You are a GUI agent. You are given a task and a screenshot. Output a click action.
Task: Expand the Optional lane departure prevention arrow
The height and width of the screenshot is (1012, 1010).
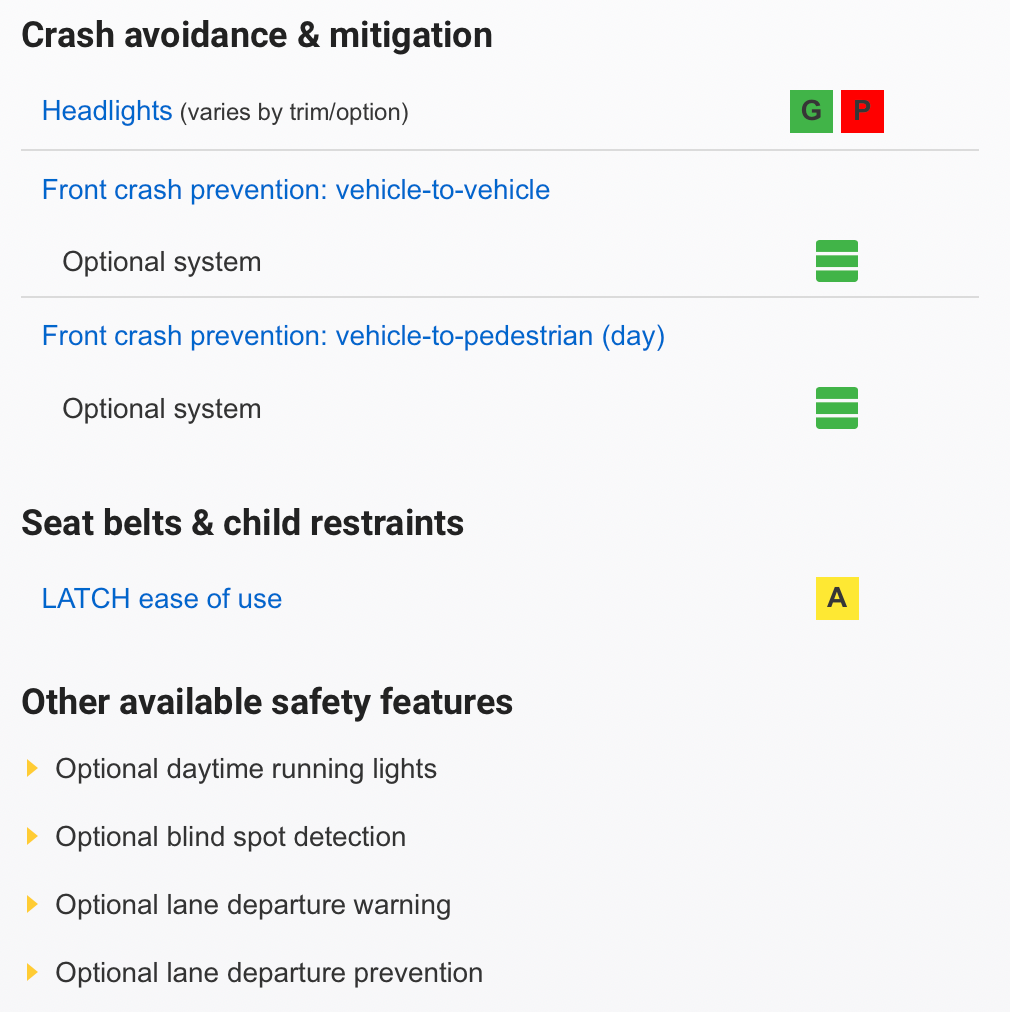click(32, 972)
